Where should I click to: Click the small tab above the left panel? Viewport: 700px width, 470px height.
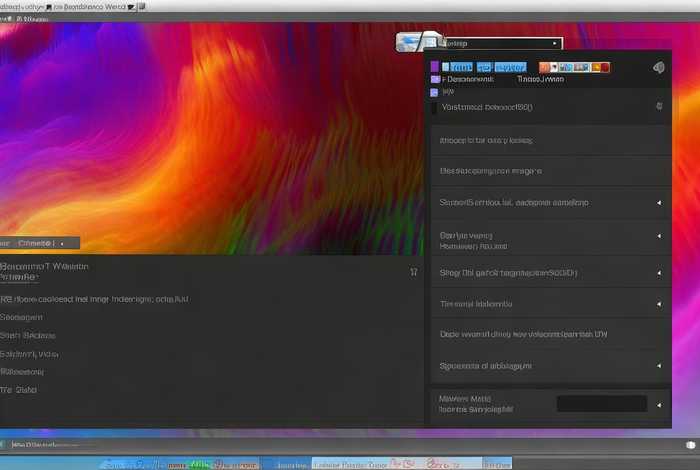click(40, 242)
